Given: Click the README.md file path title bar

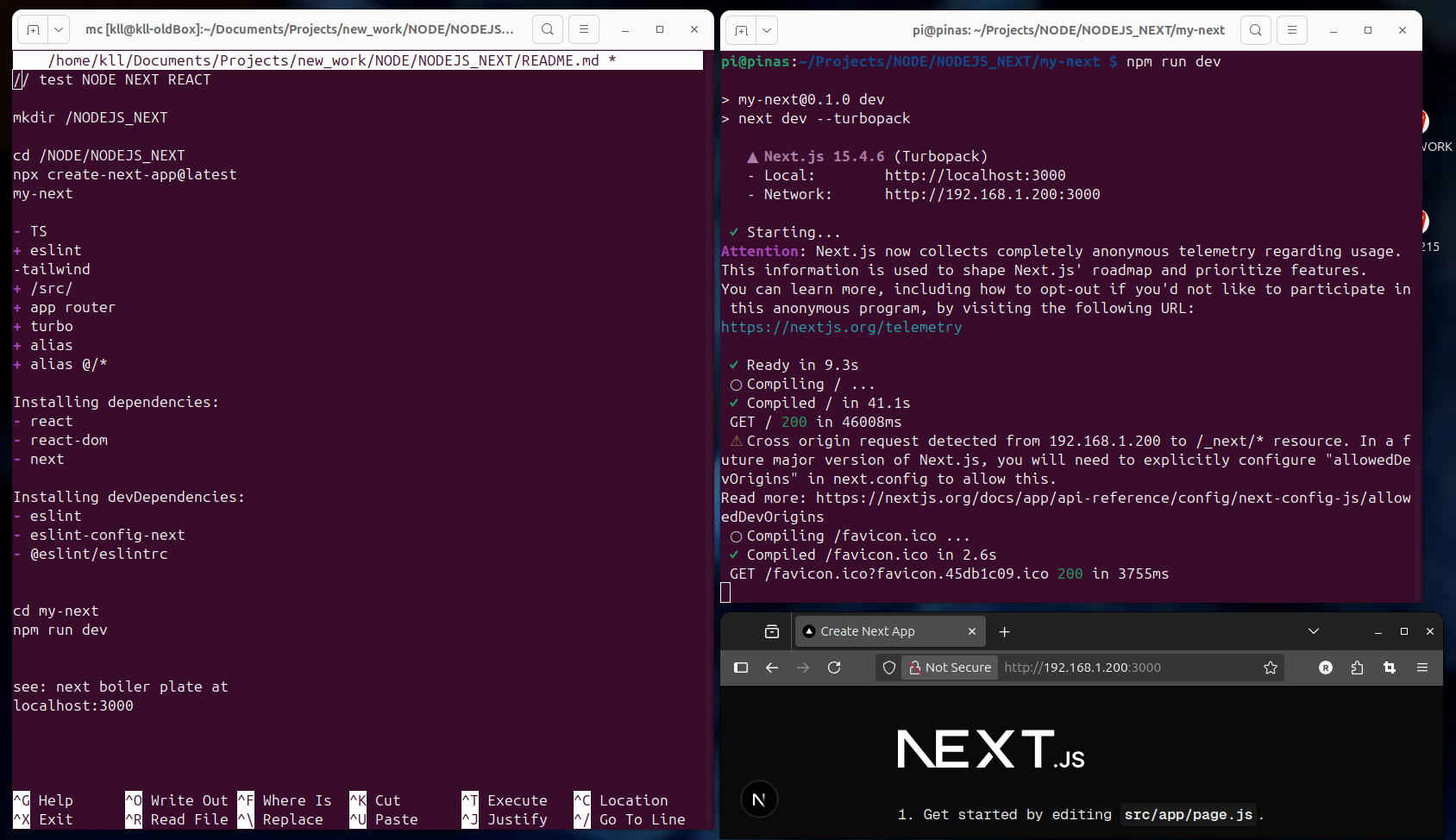Looking at the screenshot, I should click(358, 60).
